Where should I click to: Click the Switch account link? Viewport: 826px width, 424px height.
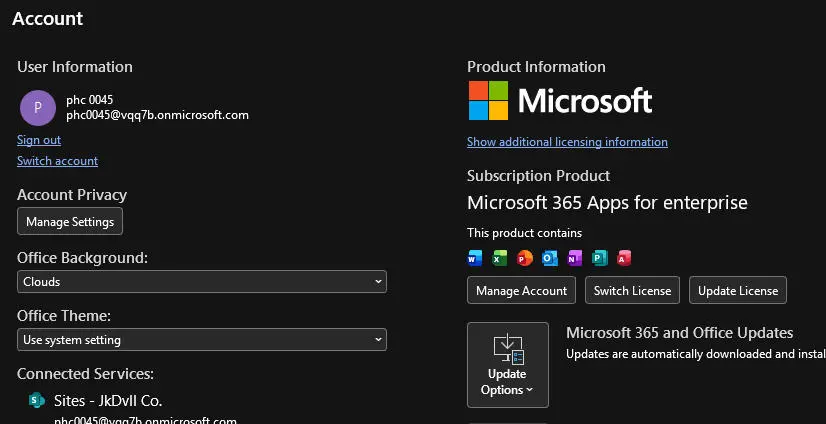(57, 161)
